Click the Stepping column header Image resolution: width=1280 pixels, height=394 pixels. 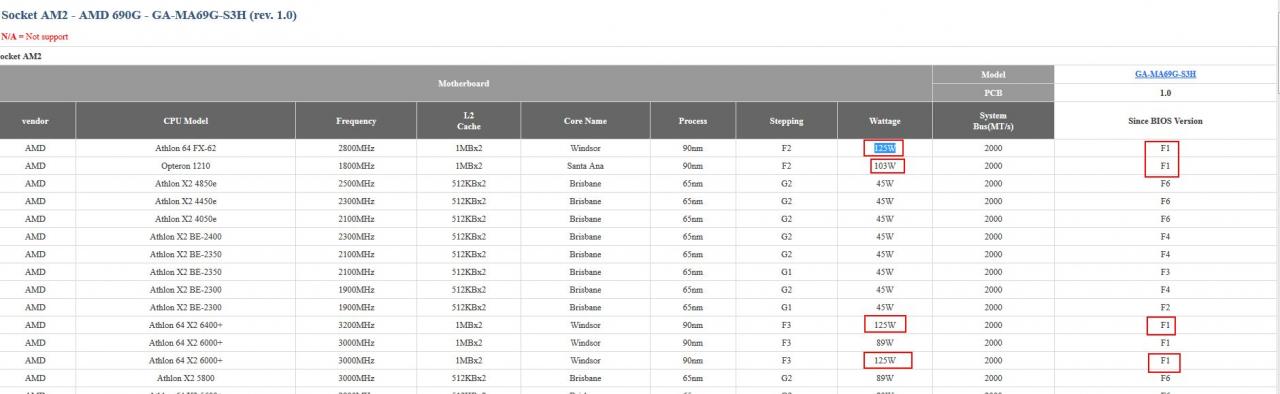(787, 121)
